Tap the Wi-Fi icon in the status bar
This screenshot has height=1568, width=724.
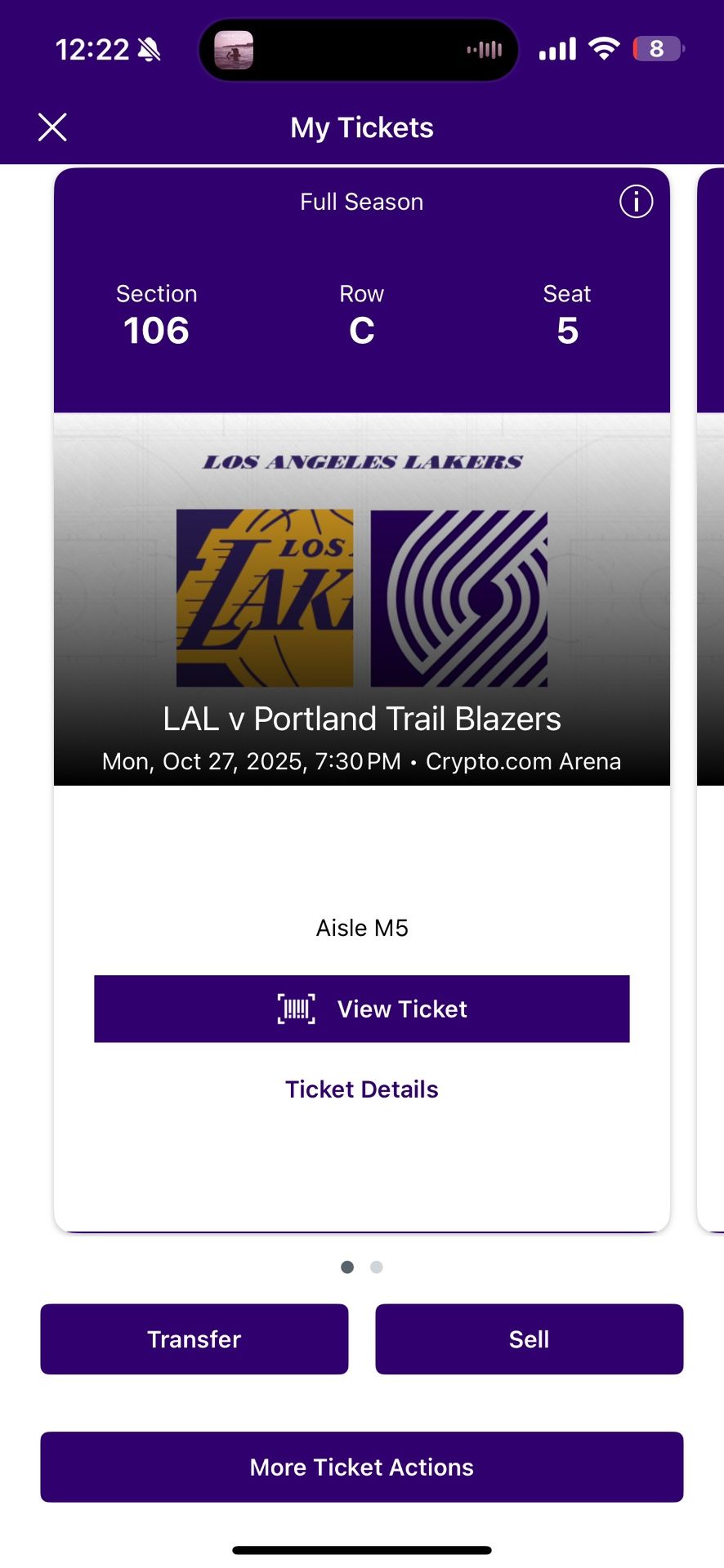click(603, 49)
